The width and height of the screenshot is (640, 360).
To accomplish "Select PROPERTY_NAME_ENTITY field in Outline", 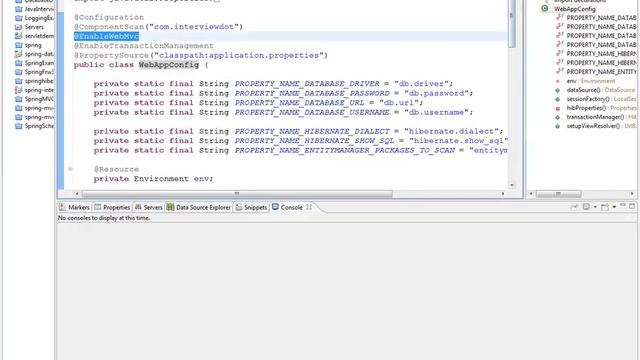I will 601,72.
